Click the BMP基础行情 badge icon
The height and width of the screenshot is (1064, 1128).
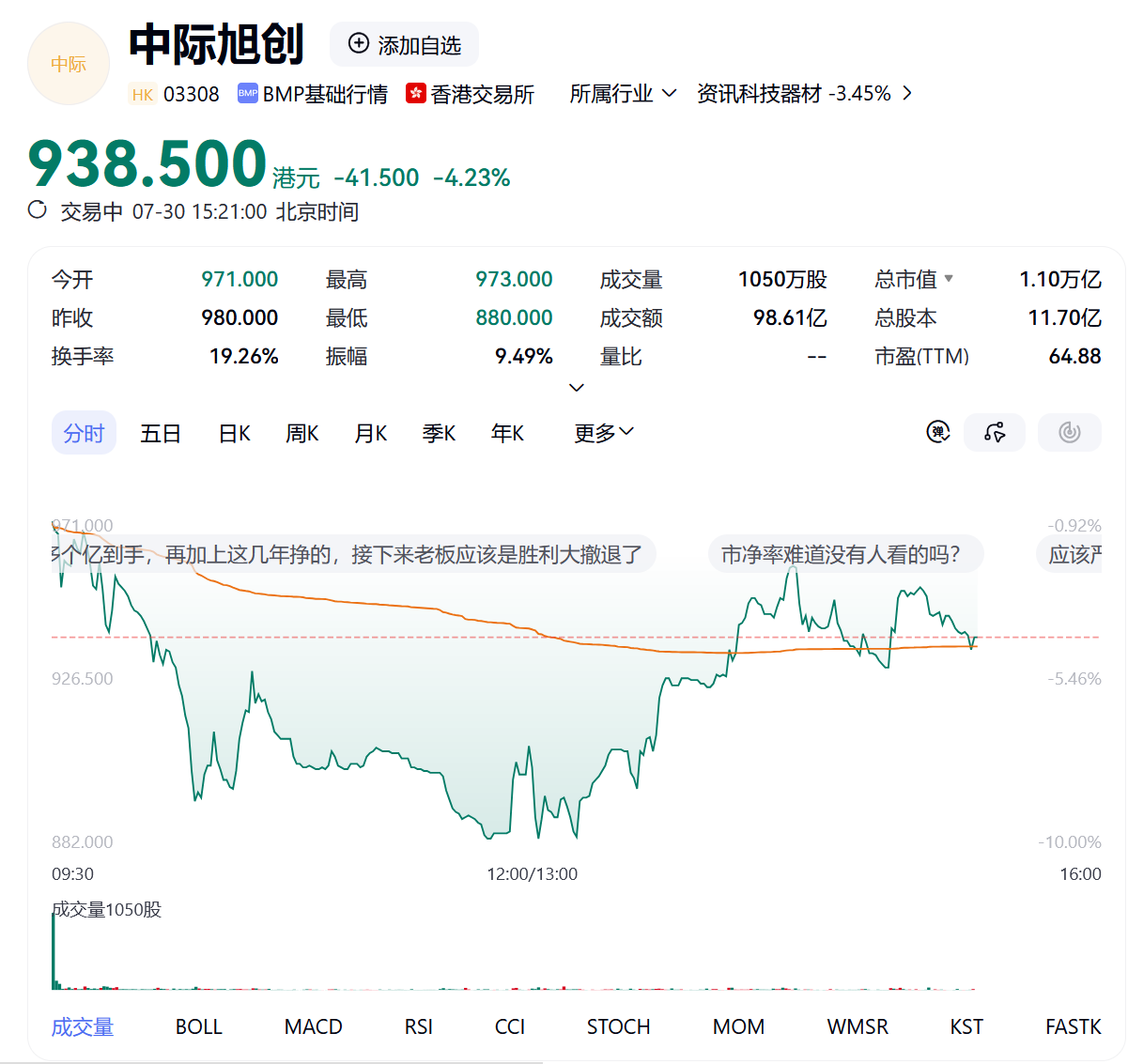point(248,93)
